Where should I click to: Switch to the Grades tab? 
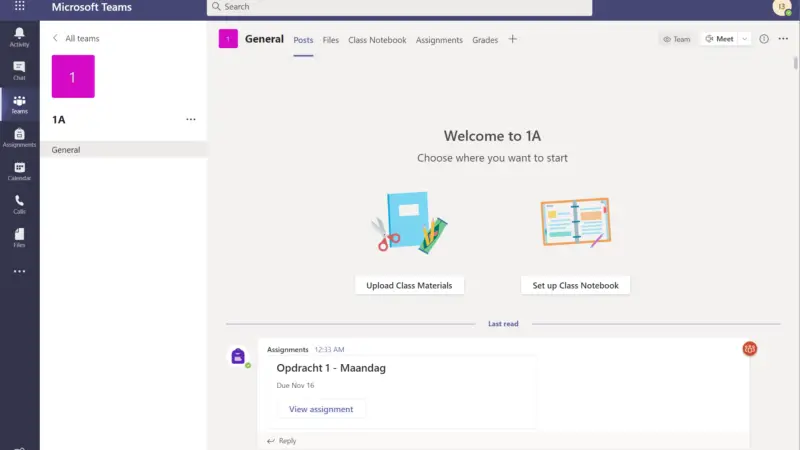485,40
